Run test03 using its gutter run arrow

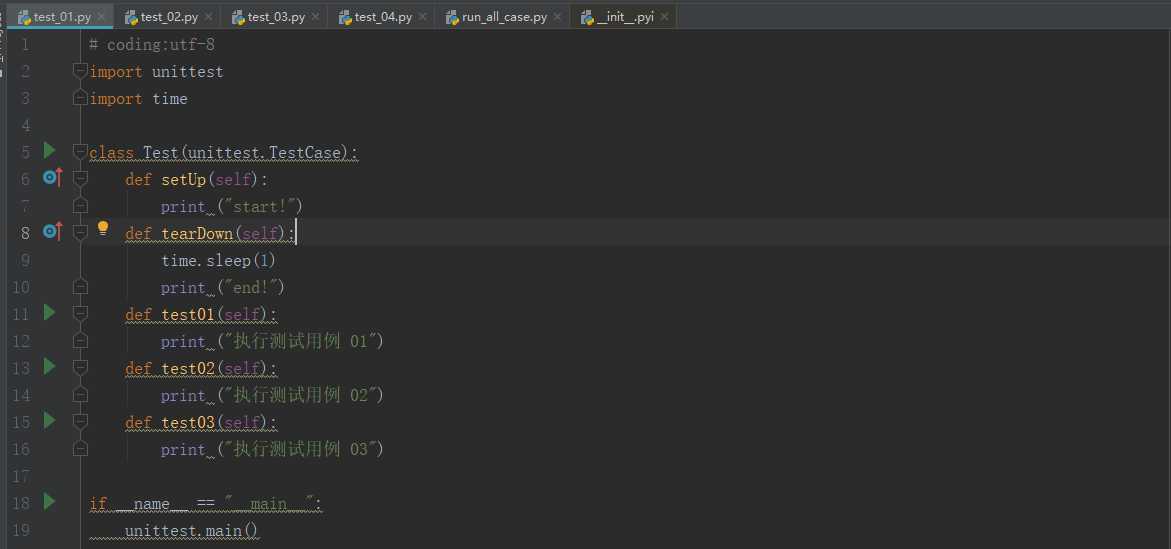(x=49, y=420)
